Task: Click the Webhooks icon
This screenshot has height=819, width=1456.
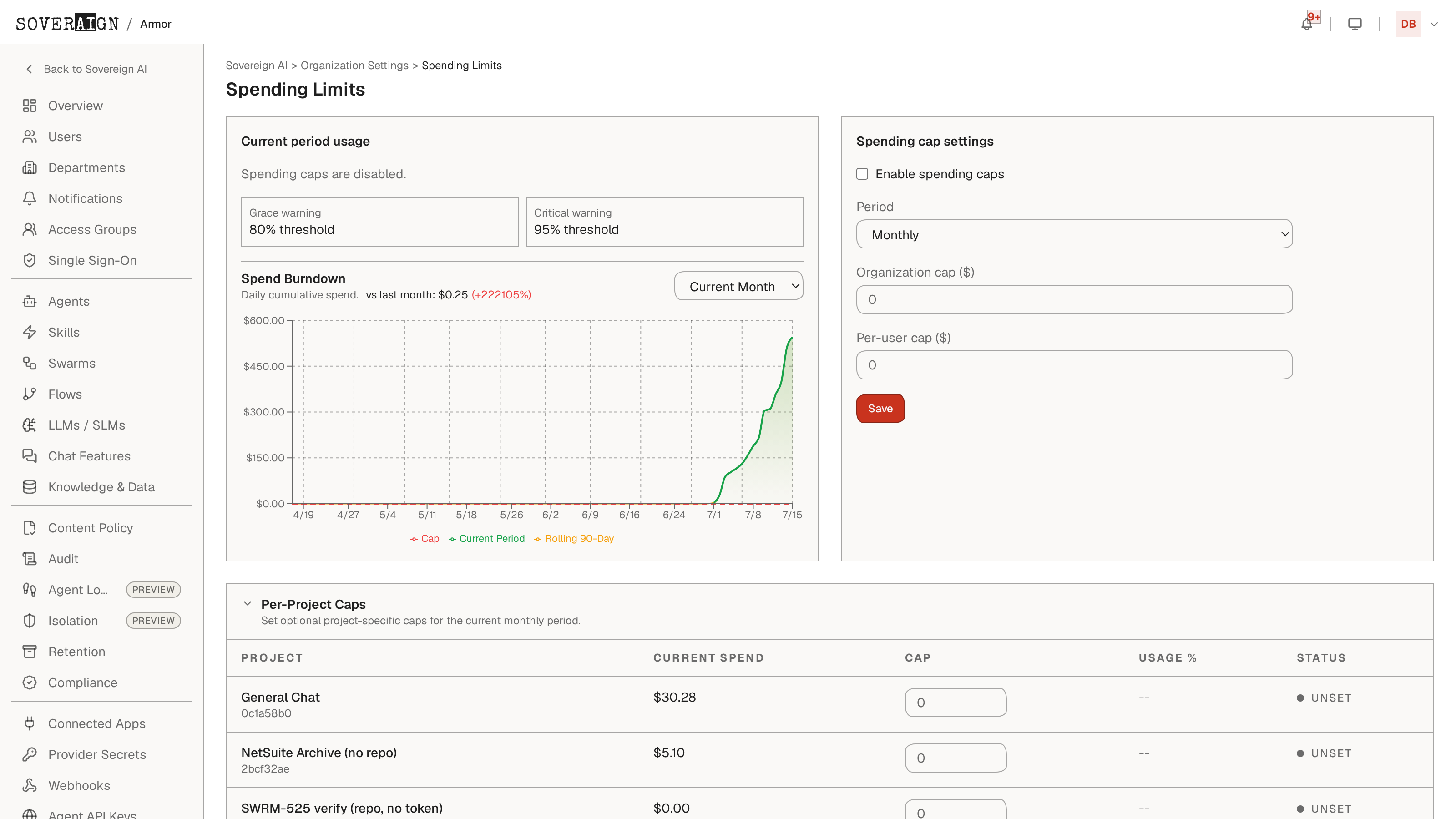Action: [30, 786]
